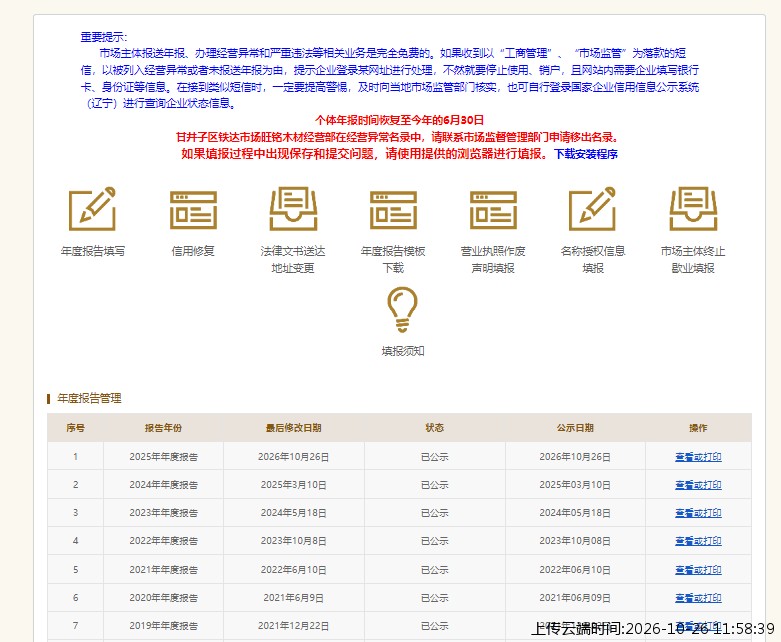Click the 填报须知 lightbulb icon
This screenshot has height=642, width=781.
402,309
